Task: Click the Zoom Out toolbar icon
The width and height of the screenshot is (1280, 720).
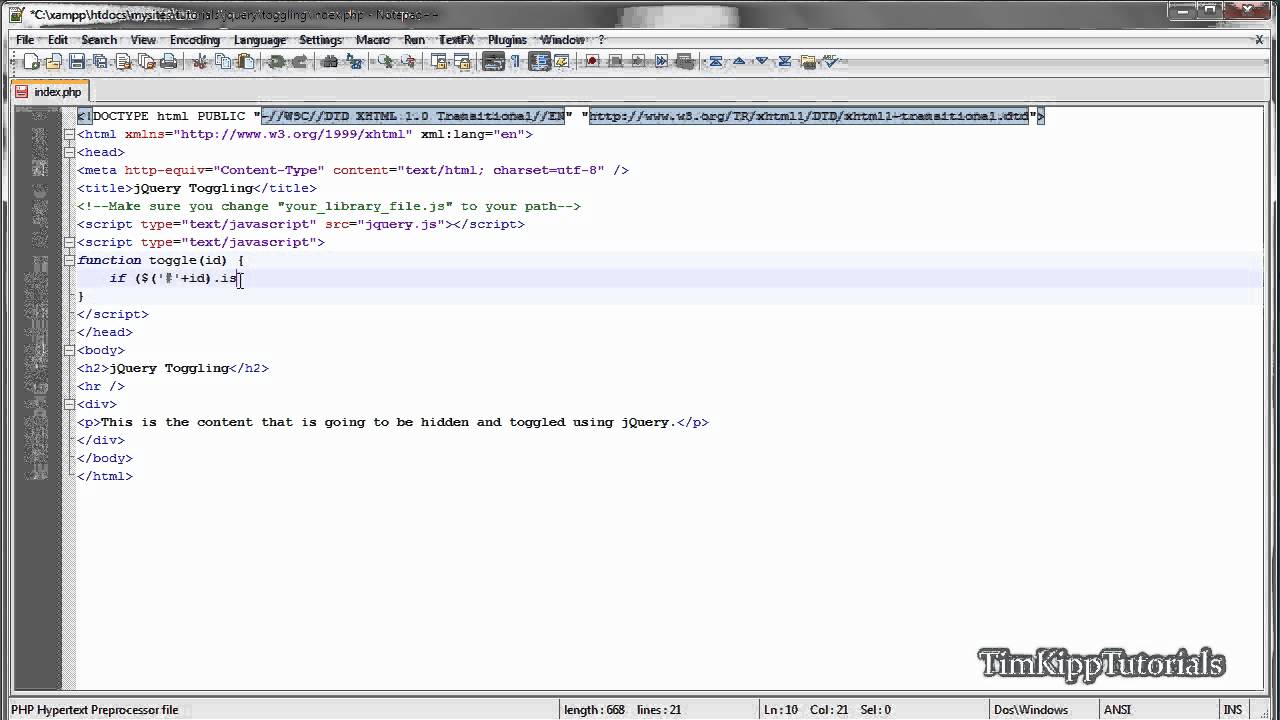Action: (x=408, y=62)
